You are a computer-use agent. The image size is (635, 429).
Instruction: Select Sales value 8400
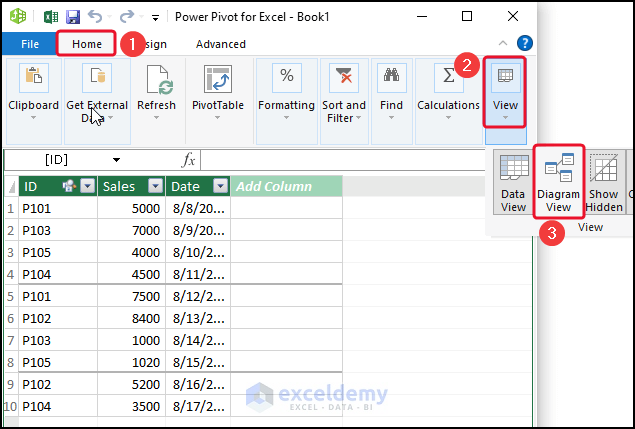pyautogui.click(x=132, y=318)
